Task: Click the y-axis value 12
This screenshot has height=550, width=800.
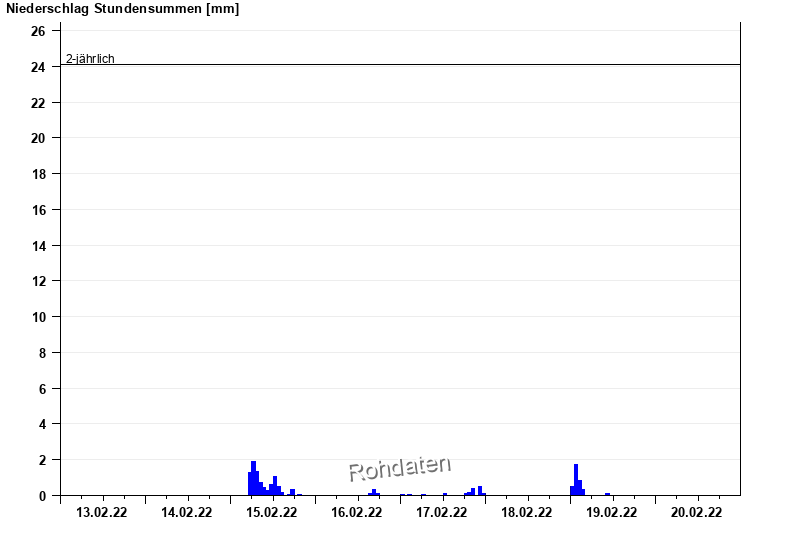Action: pos(38,281)
